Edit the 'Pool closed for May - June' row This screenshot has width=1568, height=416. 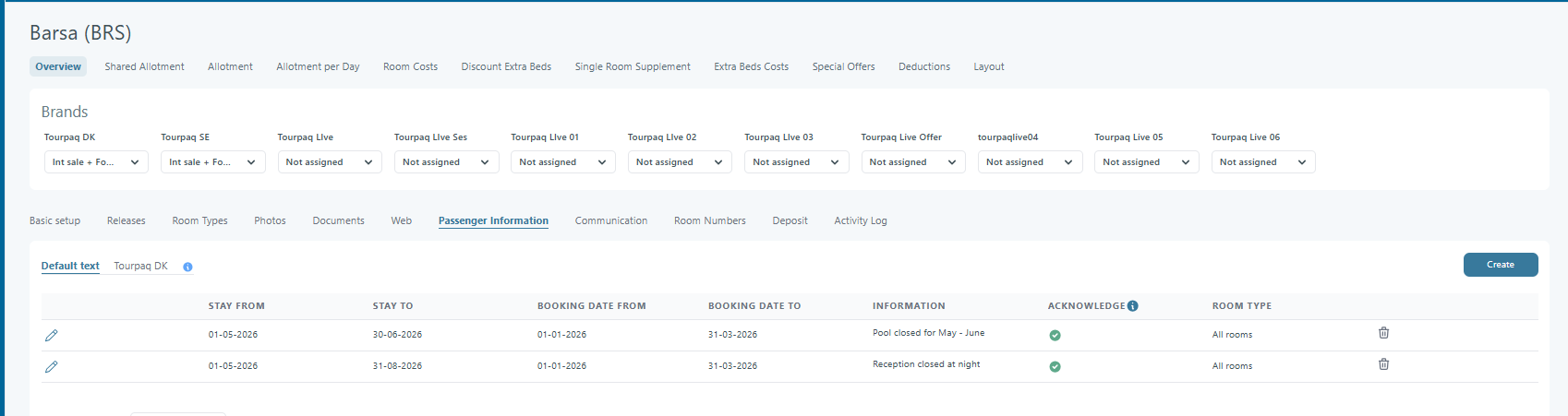click(x=52, y=336)
